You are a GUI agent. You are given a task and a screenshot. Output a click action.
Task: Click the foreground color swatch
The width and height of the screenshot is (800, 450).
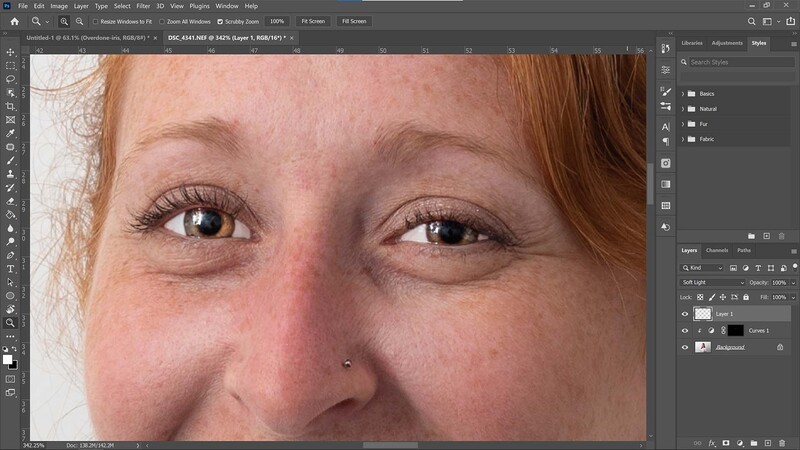(x=7, y=360)
